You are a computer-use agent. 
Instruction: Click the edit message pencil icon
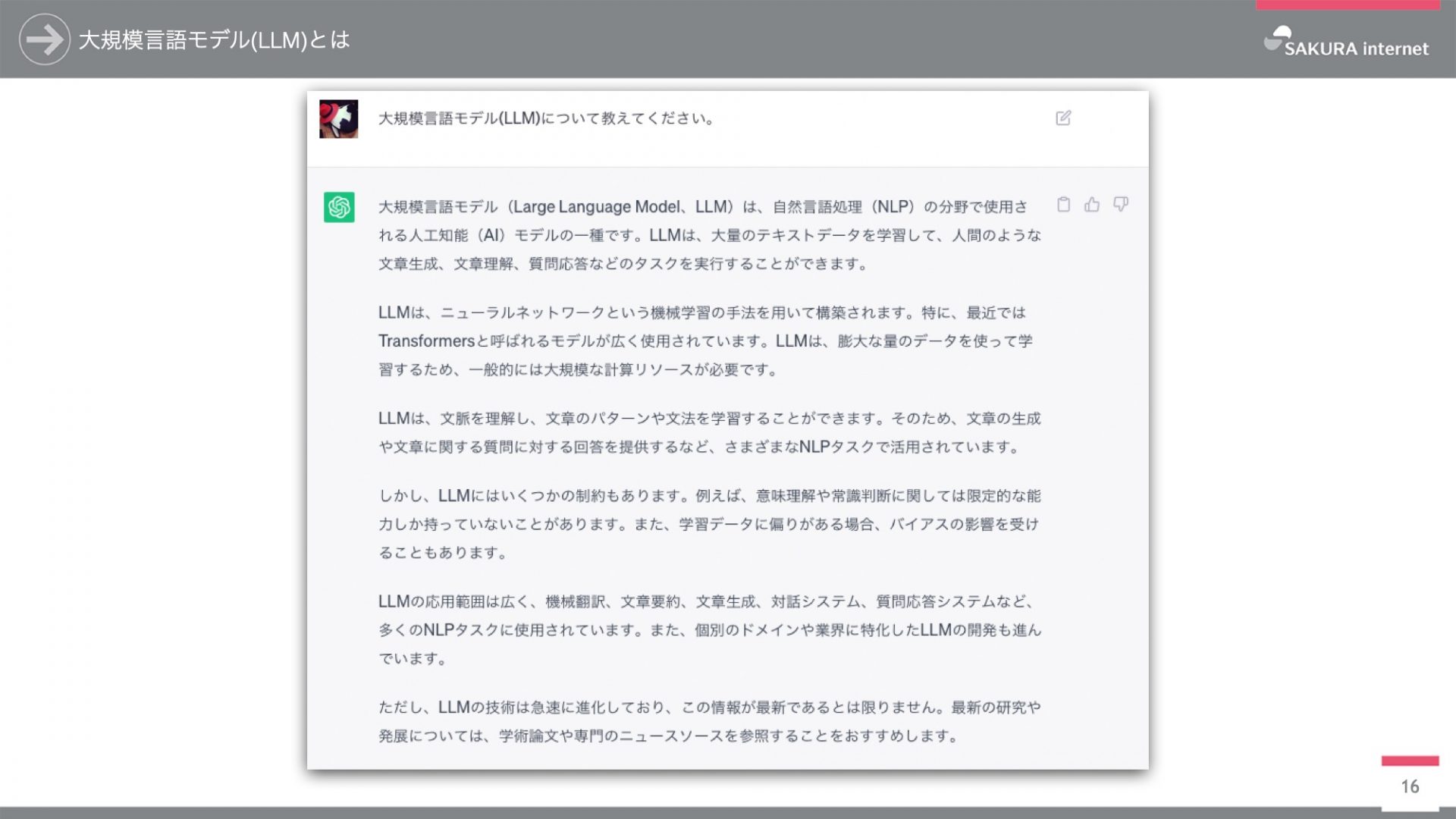coord(1063,118)
